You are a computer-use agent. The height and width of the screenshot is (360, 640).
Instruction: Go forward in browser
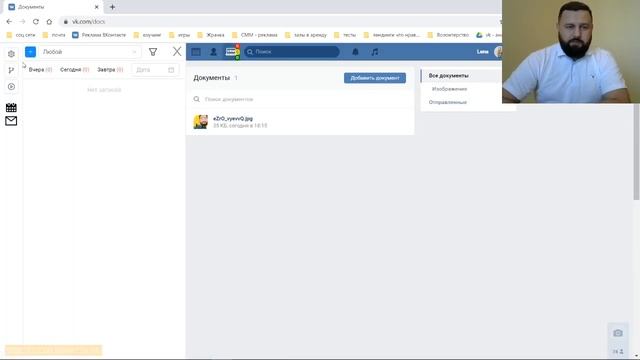pos(22,22)
